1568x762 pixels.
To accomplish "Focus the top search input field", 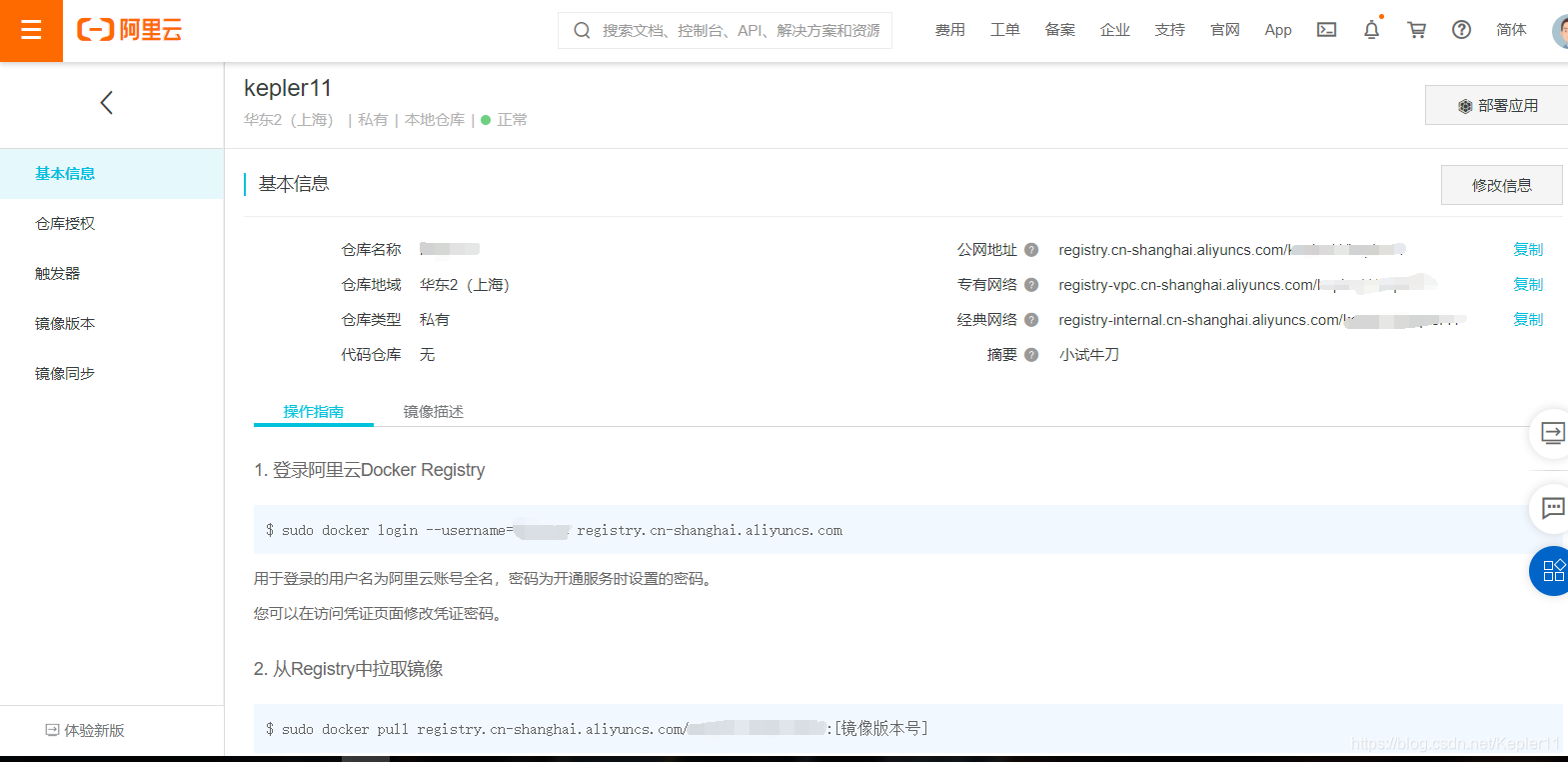I will pyautogui.click(x=741, y=31).
